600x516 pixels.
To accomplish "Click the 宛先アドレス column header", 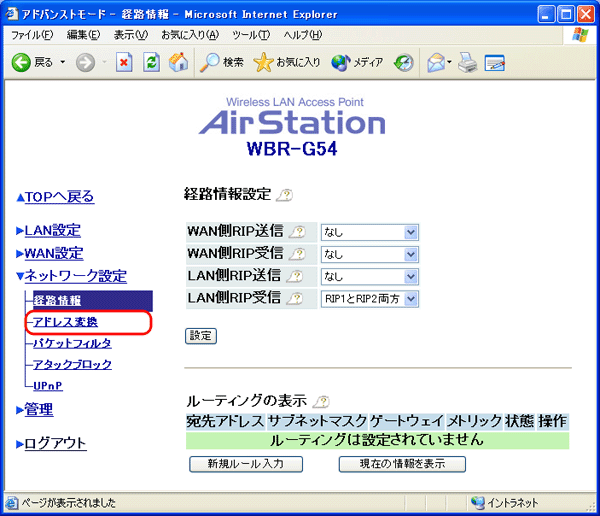I will tap(225, 421).
